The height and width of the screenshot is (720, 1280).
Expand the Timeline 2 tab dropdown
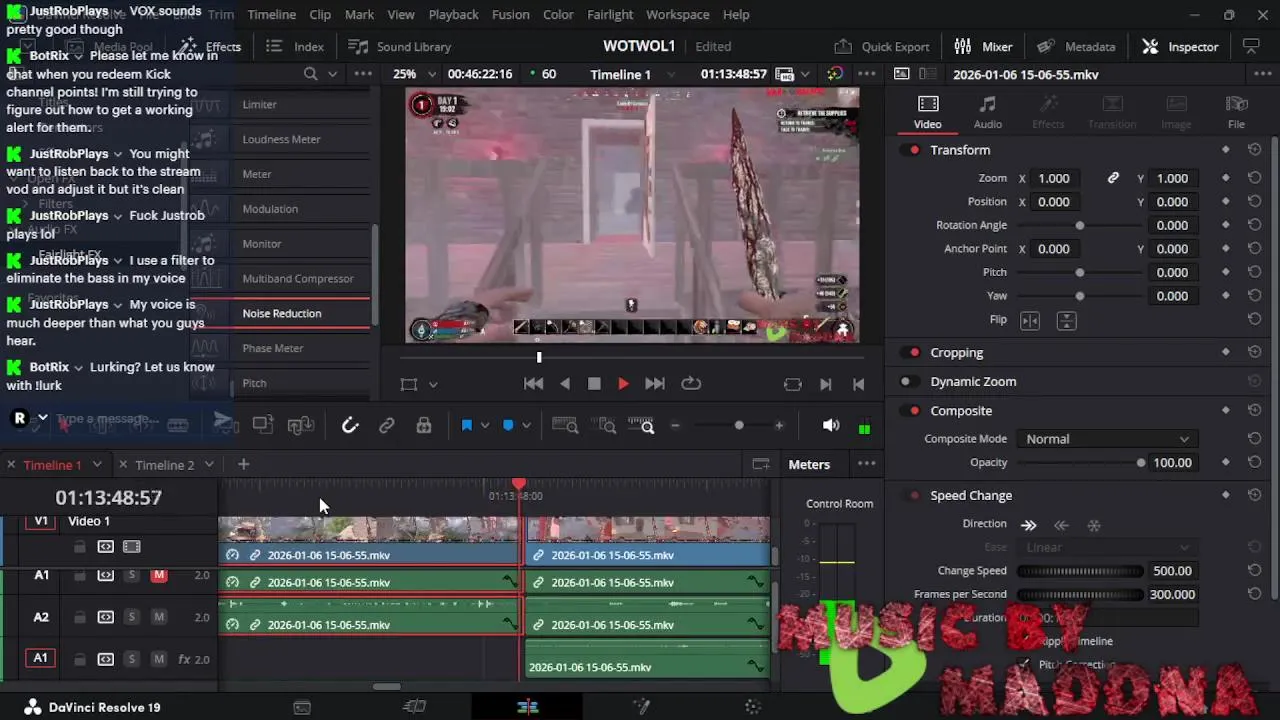pyautogui.click(x=209, y=465)
